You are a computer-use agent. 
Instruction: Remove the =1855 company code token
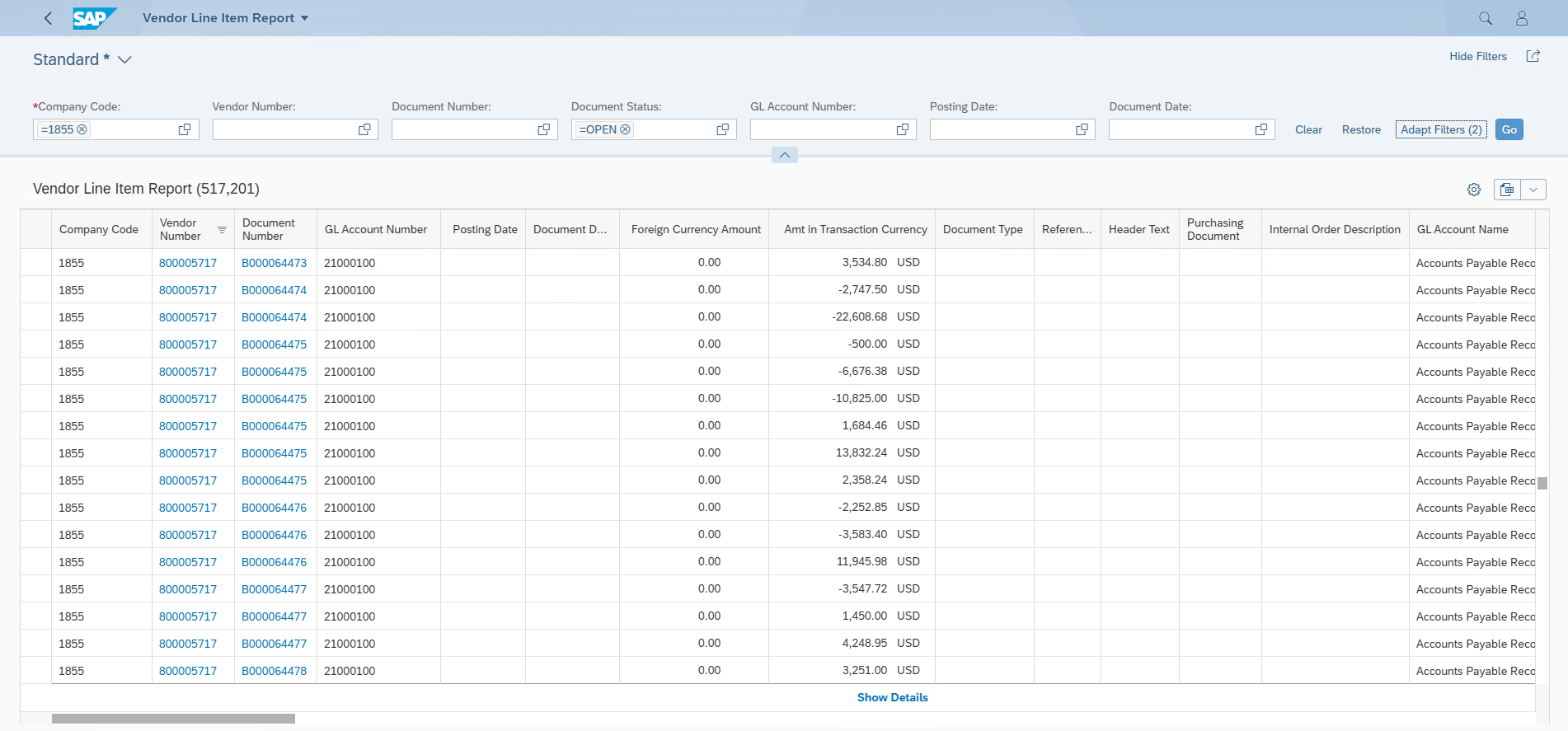[82, 129]
